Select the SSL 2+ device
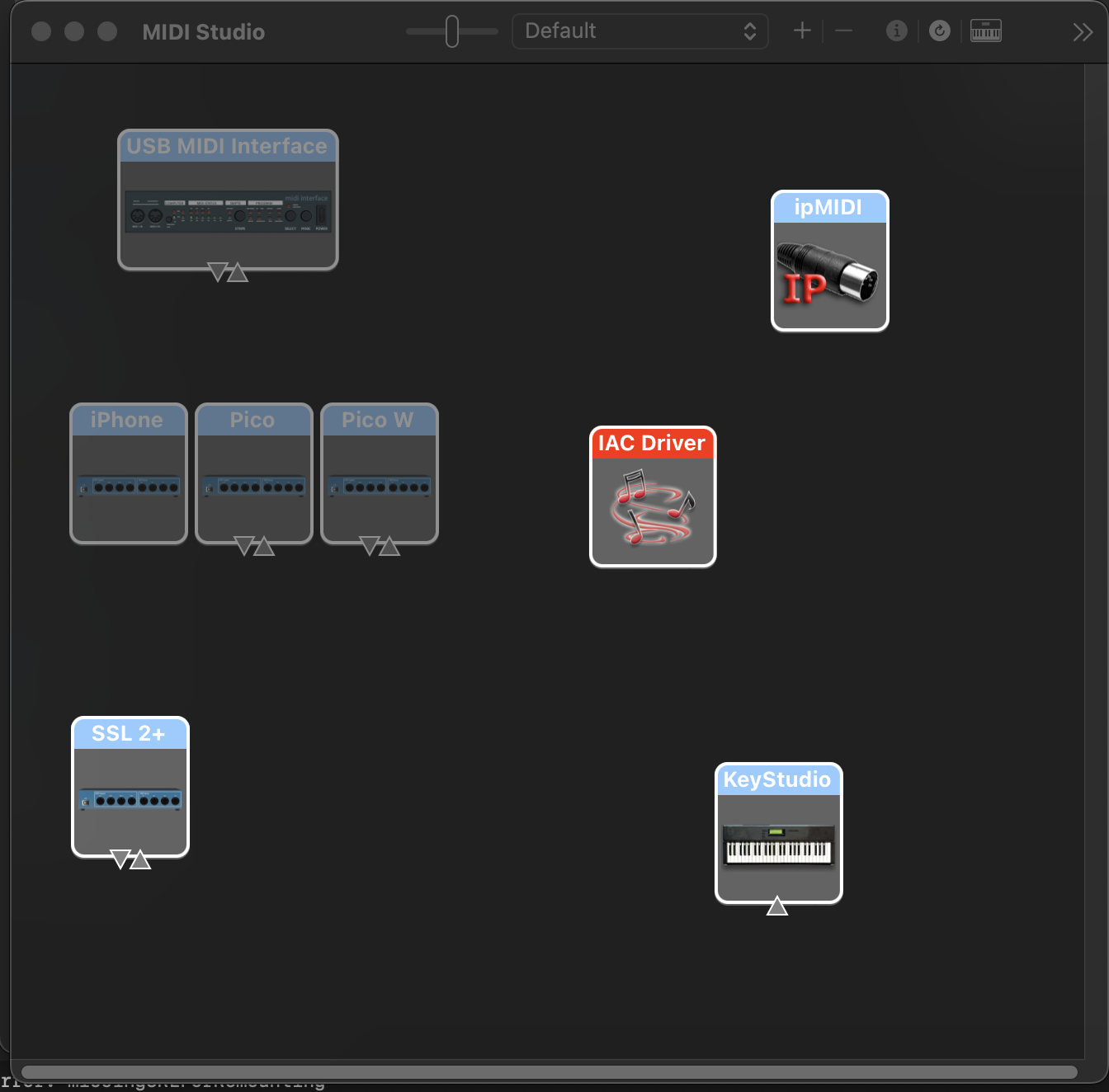The image size is (1109, 1092). pyautogui.click(x=130, y=788)
